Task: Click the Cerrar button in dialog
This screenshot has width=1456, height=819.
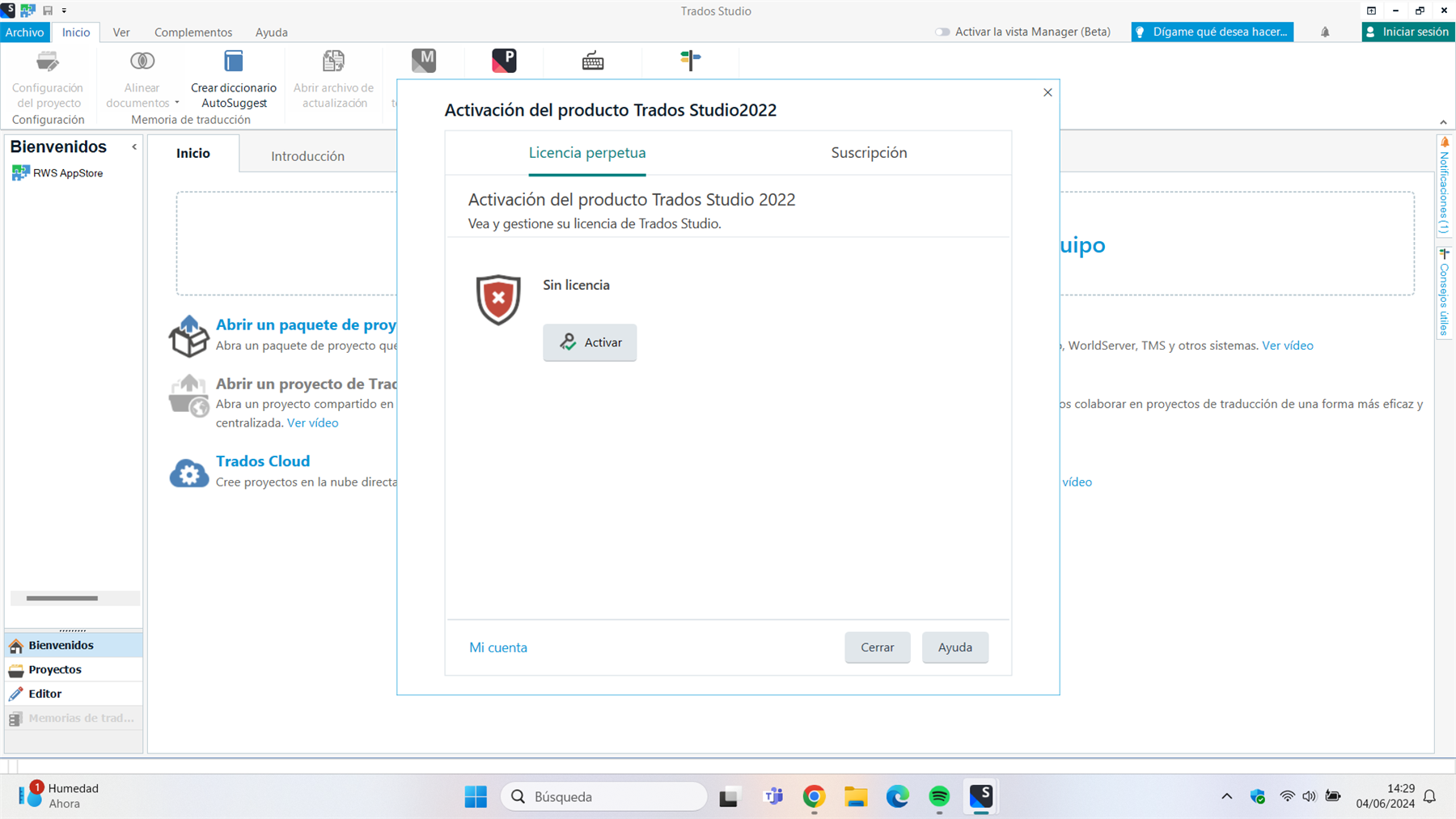Action: click(878, 647)
